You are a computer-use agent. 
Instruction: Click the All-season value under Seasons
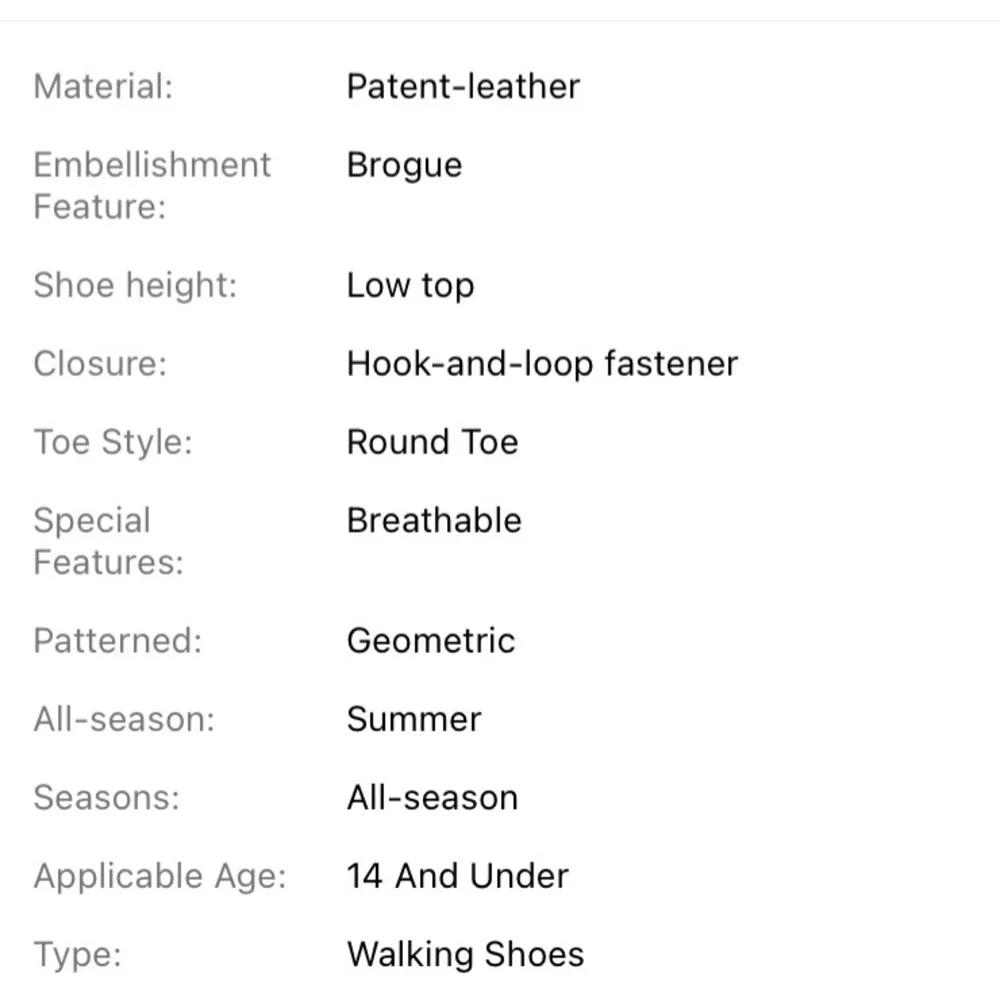[433, 798]
